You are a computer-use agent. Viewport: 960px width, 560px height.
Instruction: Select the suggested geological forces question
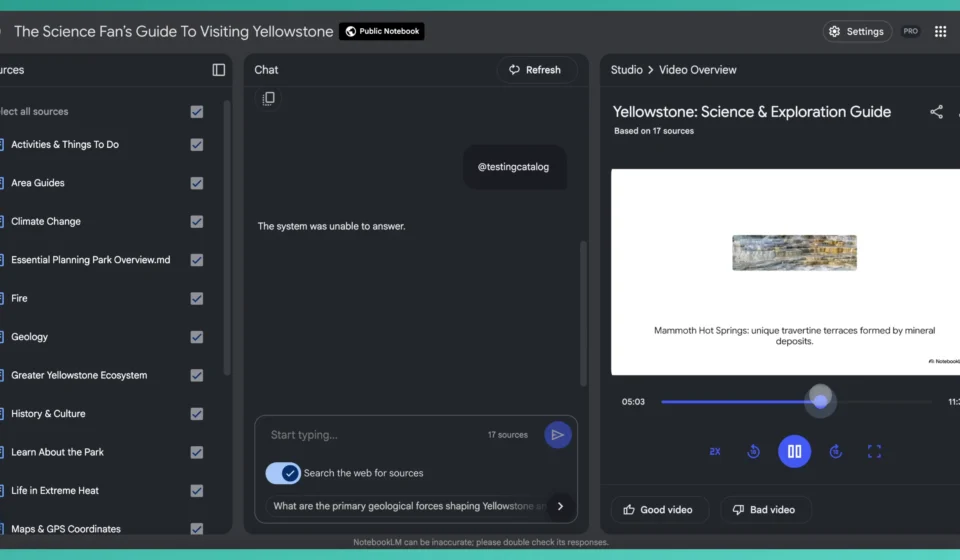[409, 506]
